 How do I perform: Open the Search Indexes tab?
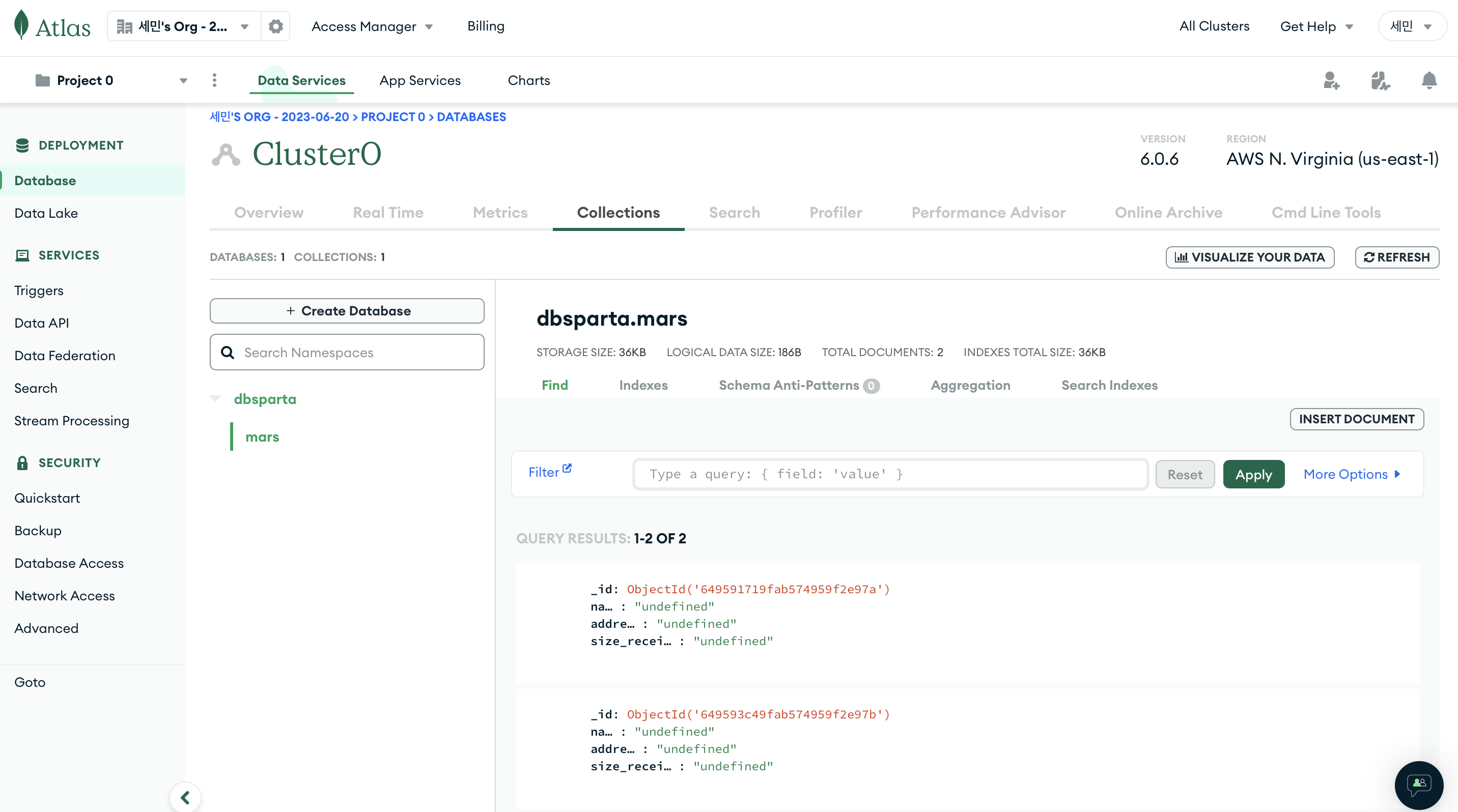point(1109,385)
